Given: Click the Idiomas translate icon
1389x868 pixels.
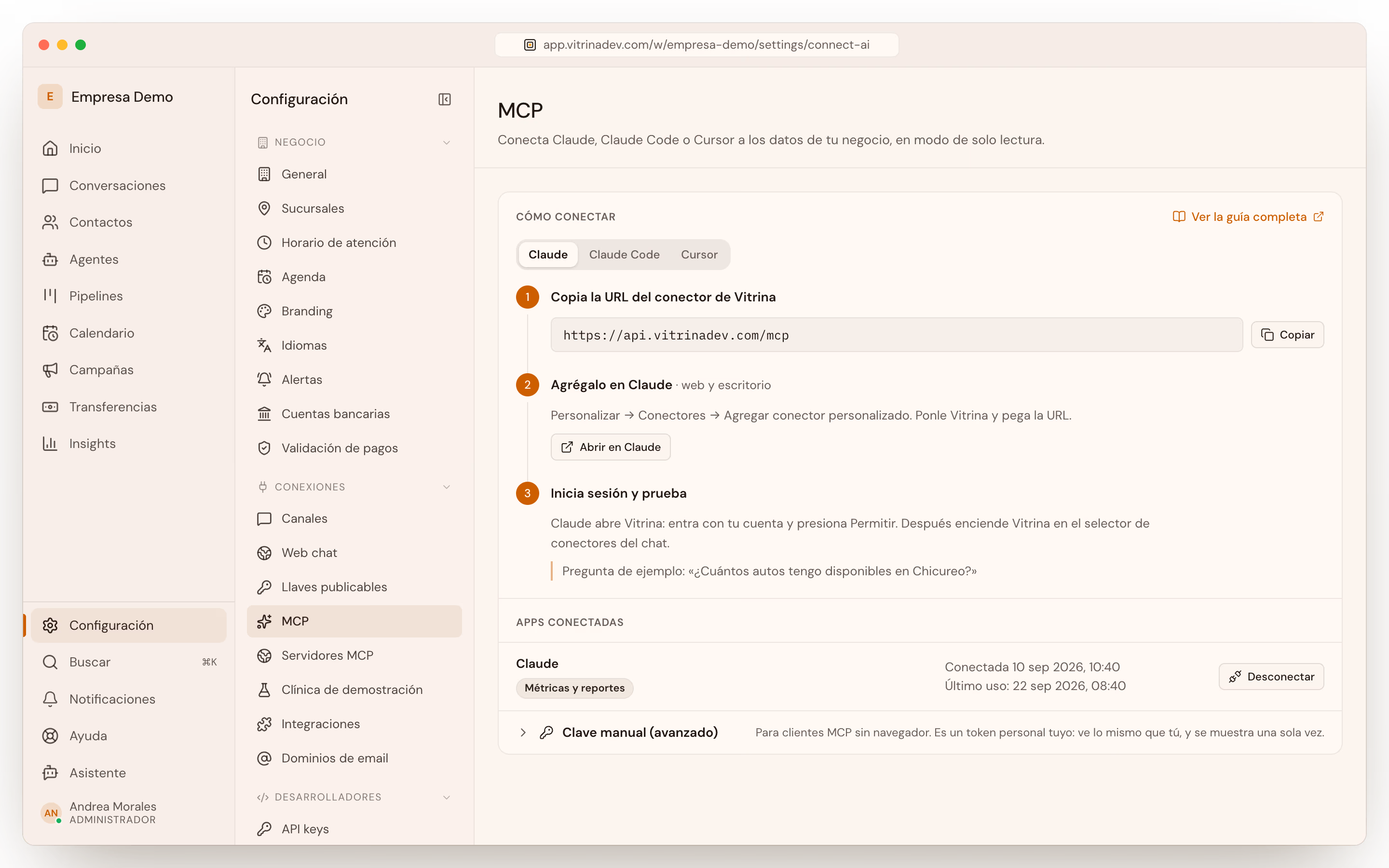Looking at the screenshot, I should (x=264, y=345).
